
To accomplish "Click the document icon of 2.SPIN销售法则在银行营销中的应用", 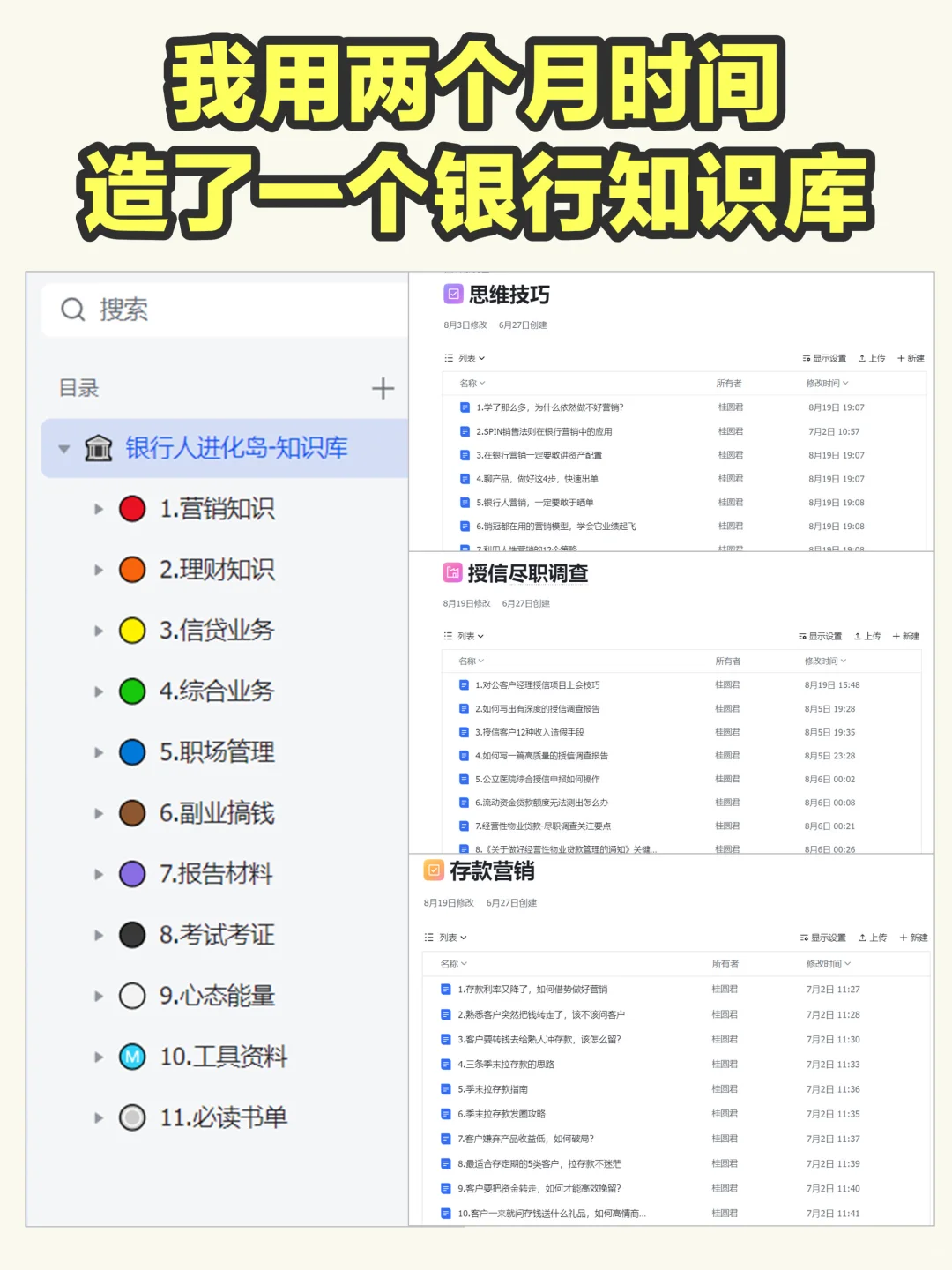I will [x=465, y=431].
